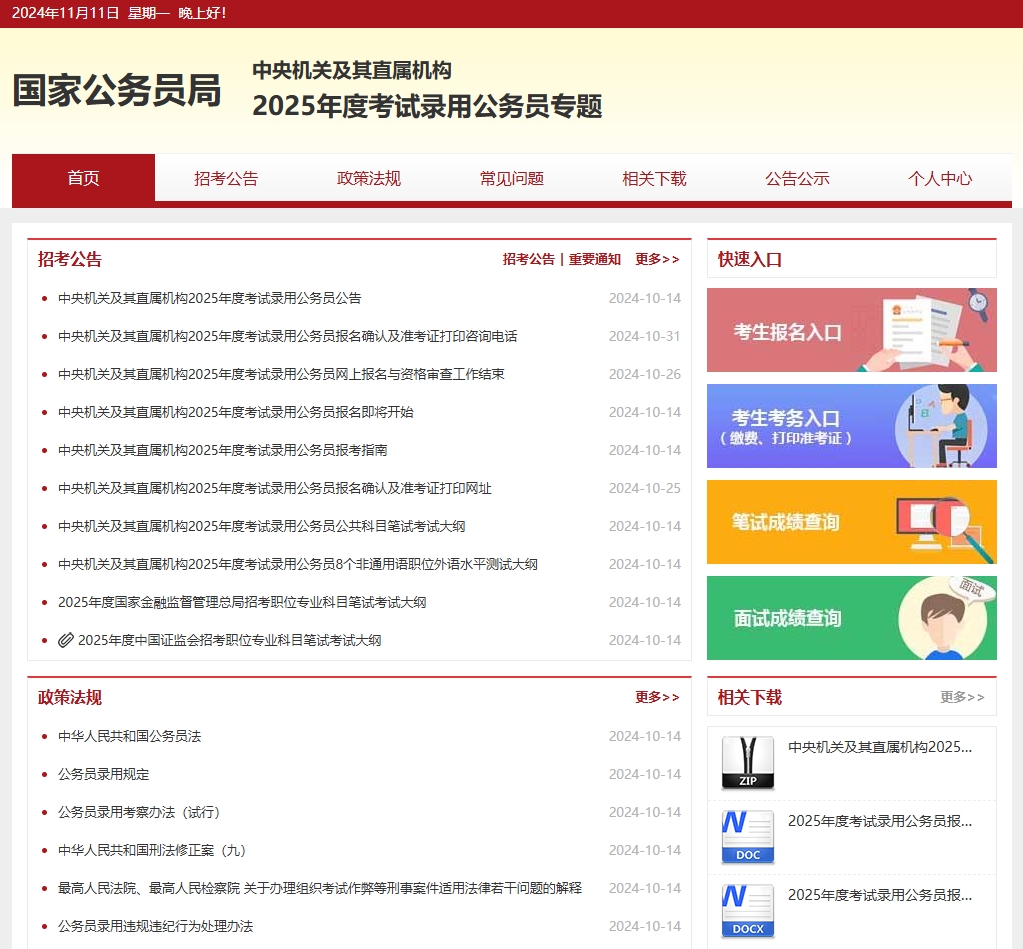Screen dimensions: 1023x949
Task: Click 更多>> next to 招考公告
Action: click(657, 259)
